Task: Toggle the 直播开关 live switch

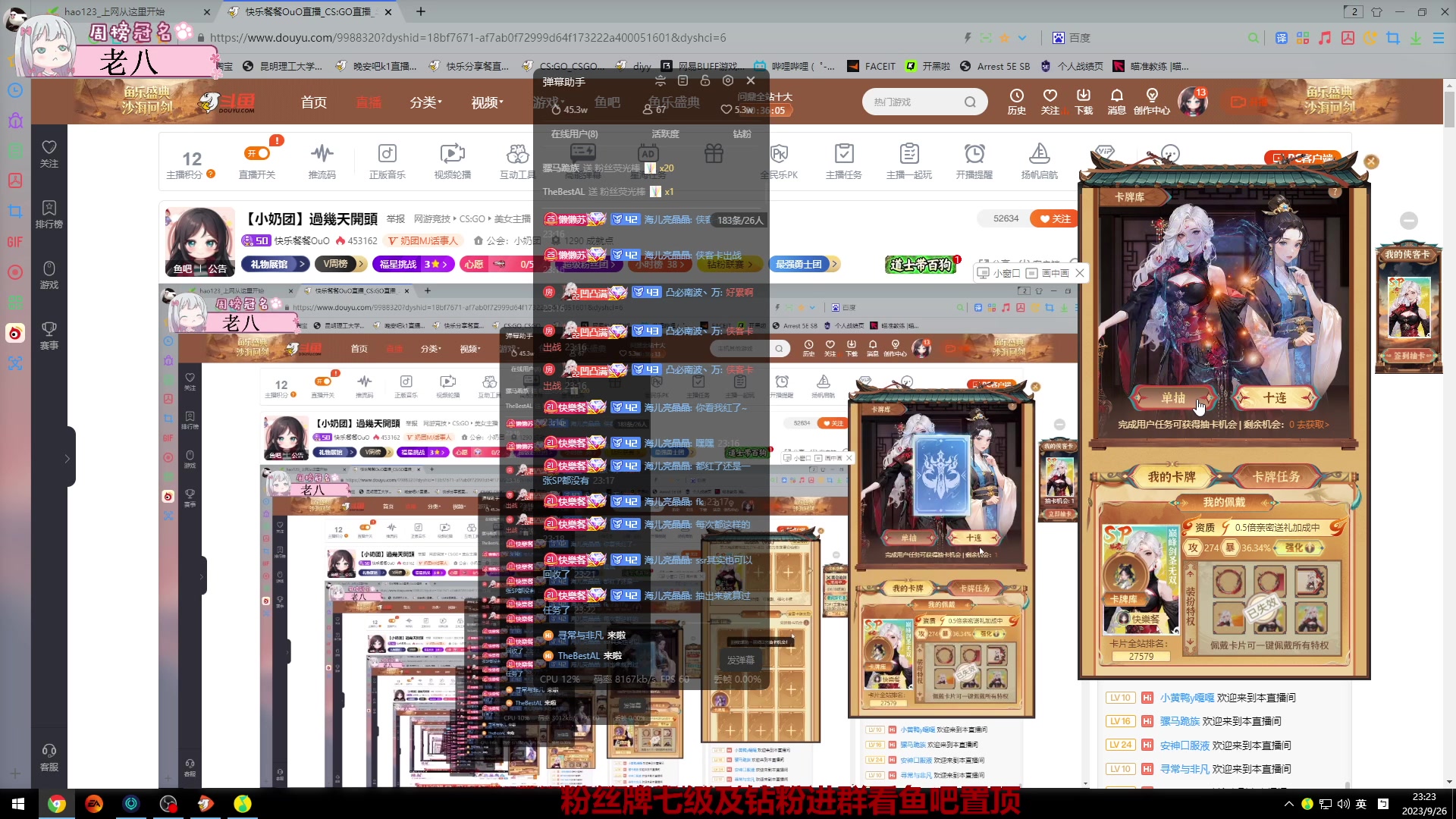Action: pos(257,153)
